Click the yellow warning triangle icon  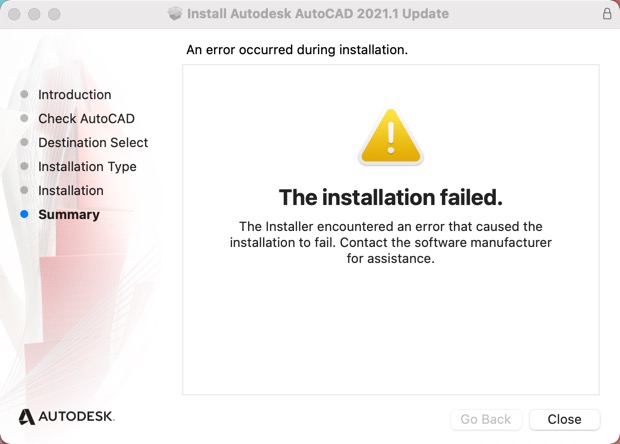click(x=391, y=141)
